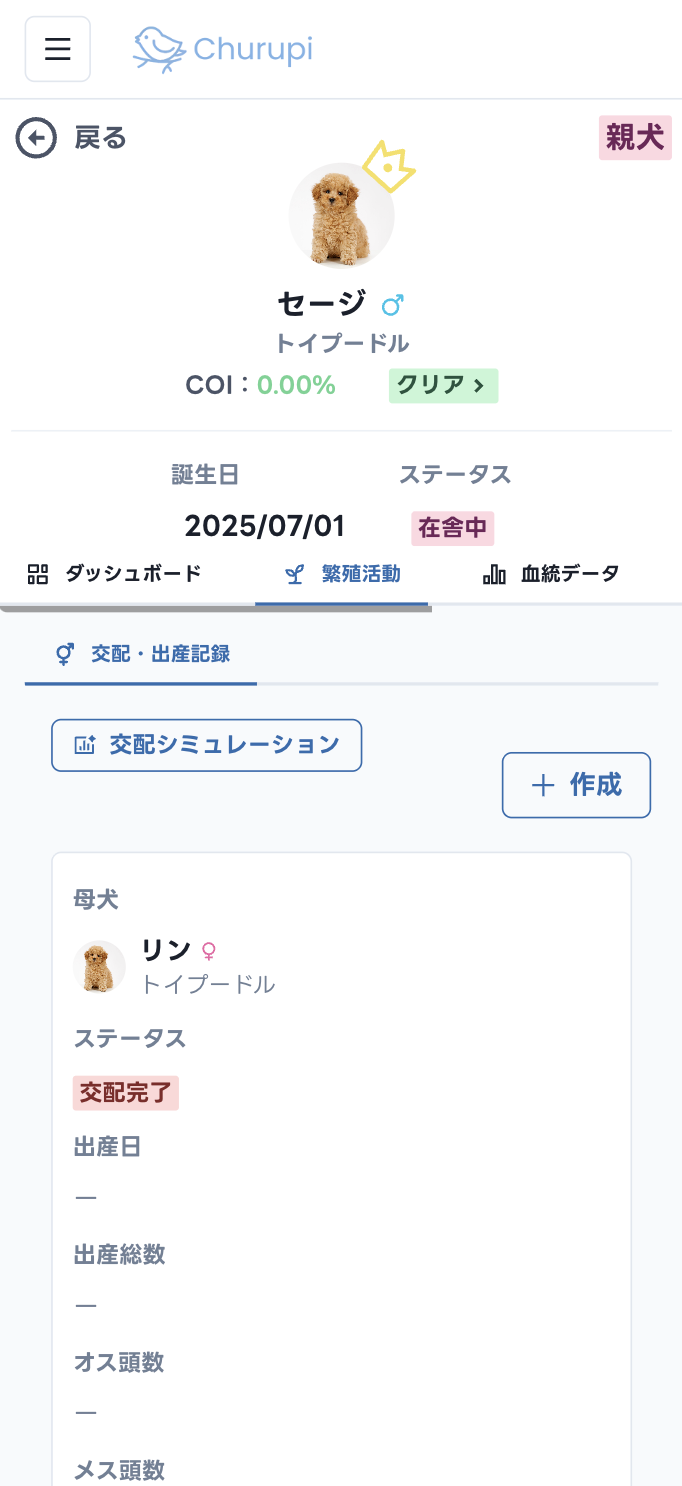This screenshot has height=1486, width=682.
Task: Open the hamburger navigation menu
Action: pyautogui.click(x=57, y=48)
